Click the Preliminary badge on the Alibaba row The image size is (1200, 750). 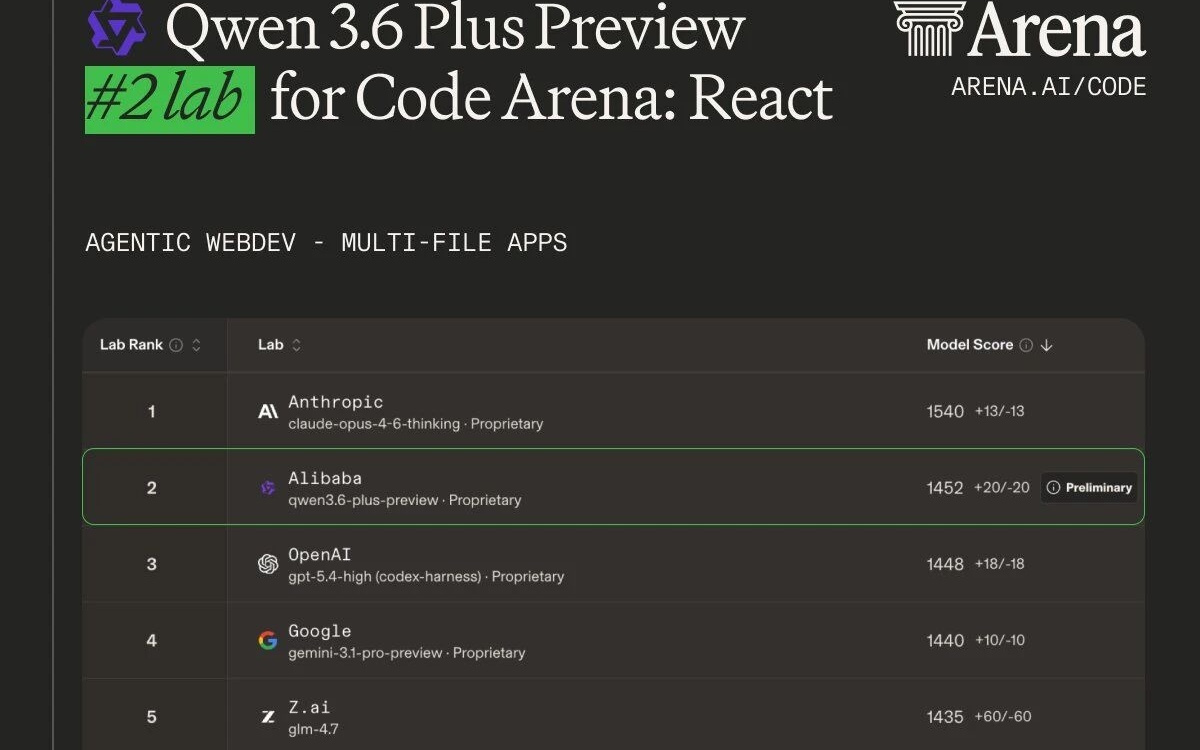coord(1088,487)
